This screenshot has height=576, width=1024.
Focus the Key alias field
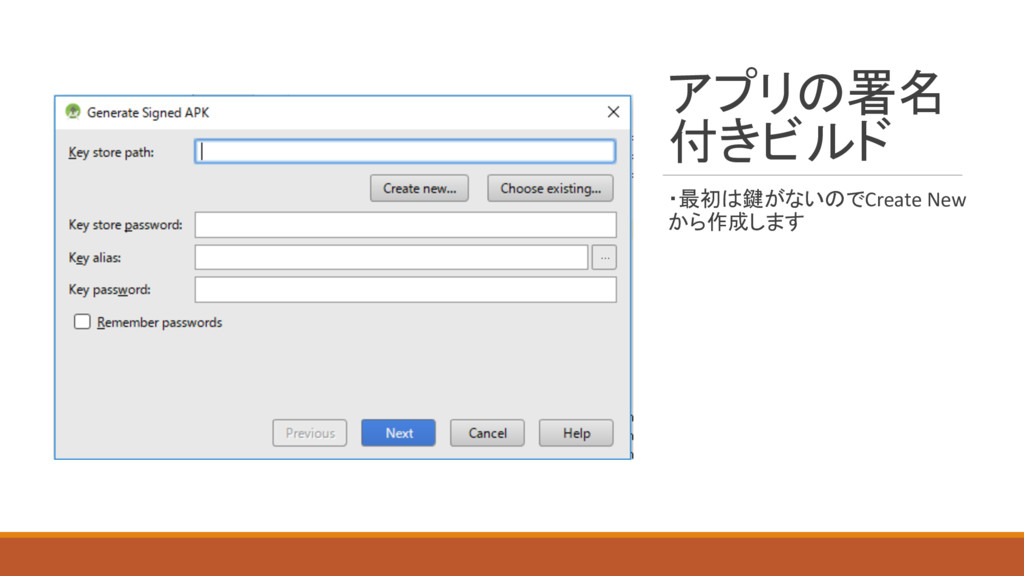[391, 257]
